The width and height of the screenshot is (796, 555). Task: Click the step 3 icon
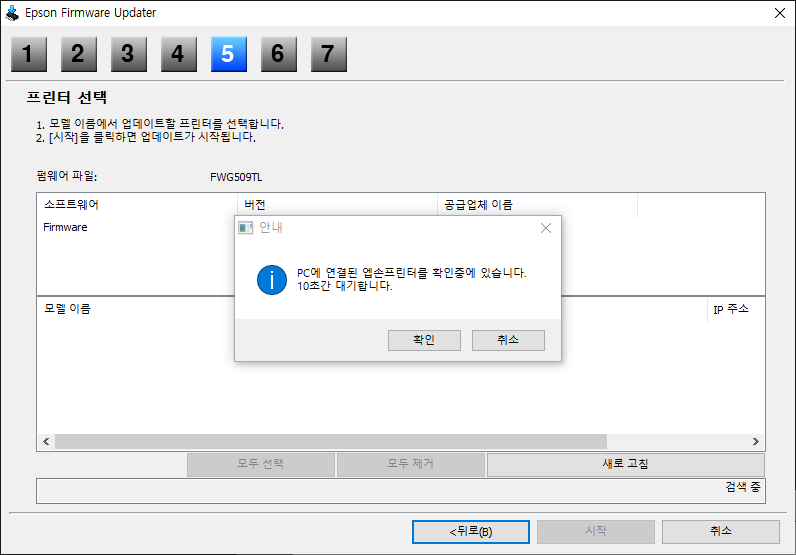coord(129,54)
